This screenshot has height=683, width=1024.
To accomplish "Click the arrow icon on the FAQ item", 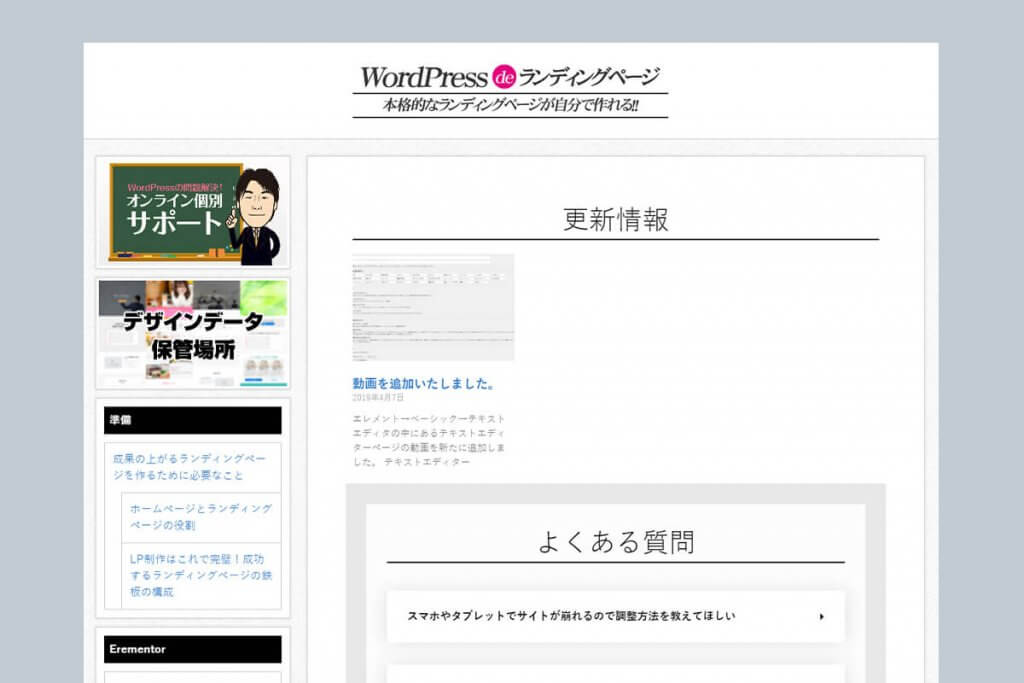I will [x=822, y=617].
